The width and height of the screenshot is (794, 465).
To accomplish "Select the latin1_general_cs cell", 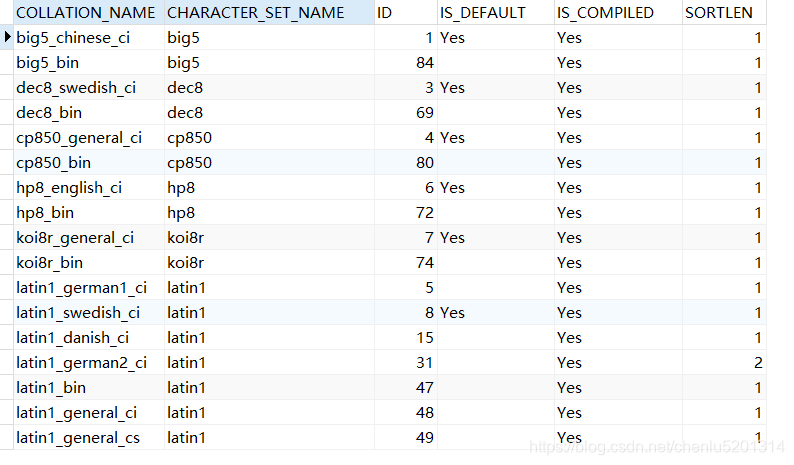I will 89,437.
